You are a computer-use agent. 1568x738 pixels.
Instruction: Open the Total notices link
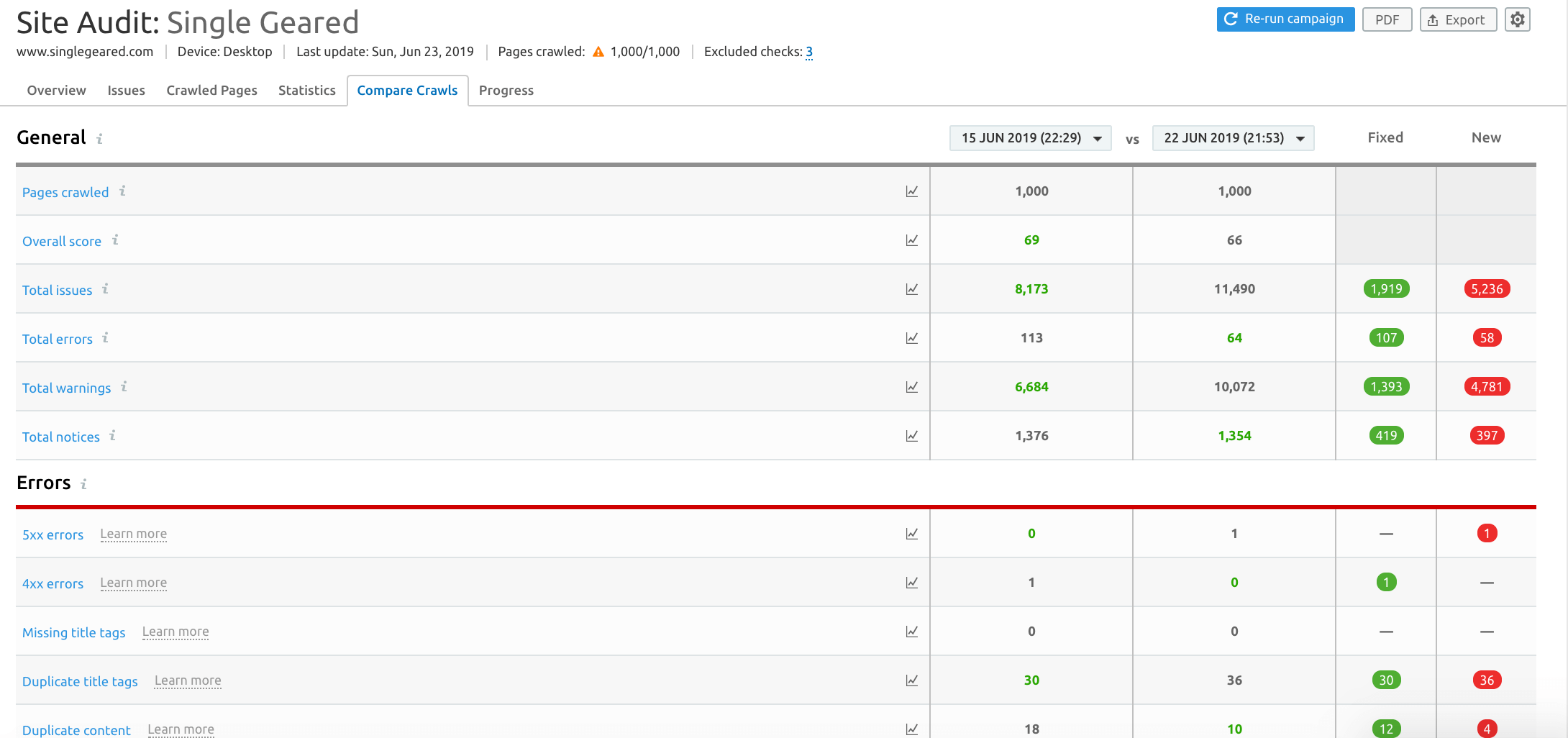(61, 437)
